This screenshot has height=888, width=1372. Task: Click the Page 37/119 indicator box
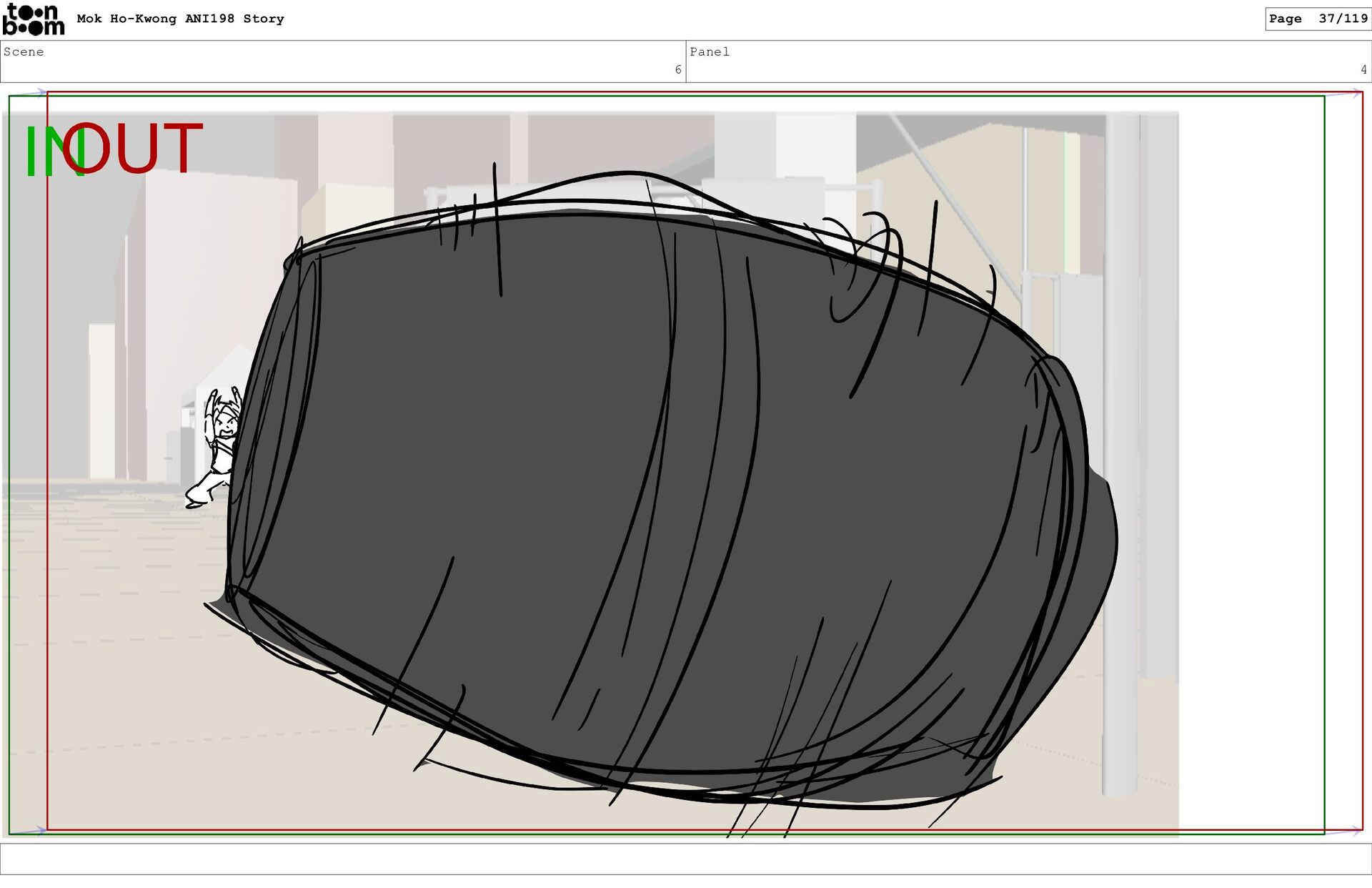click(1317, 19)
